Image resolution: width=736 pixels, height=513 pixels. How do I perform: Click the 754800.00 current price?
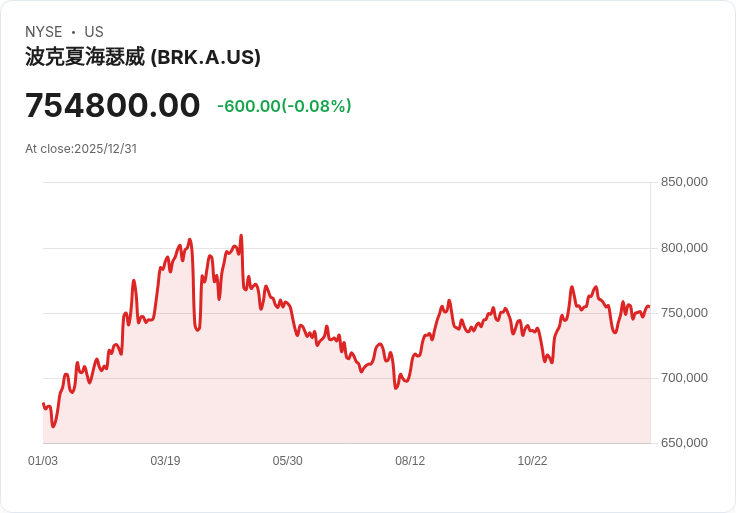point(113,105)
